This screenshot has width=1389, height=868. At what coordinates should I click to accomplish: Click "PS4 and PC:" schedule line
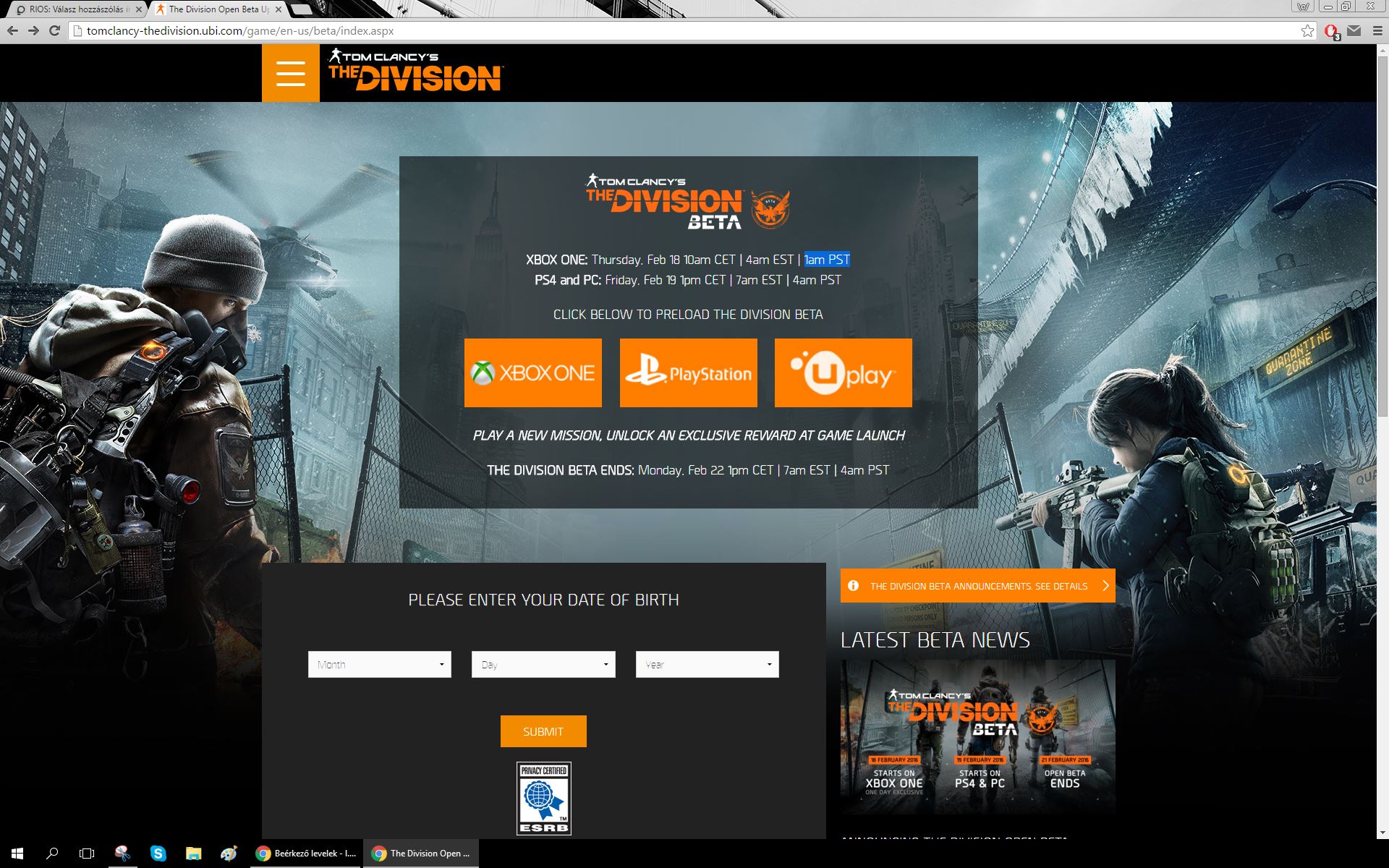[688, 280]
